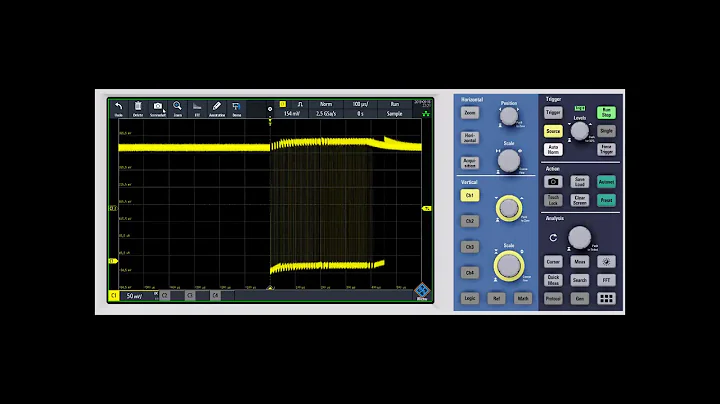The image size is (720, 404).
Task: Open the Sample acquisition mode field
Action: (394, 113)
